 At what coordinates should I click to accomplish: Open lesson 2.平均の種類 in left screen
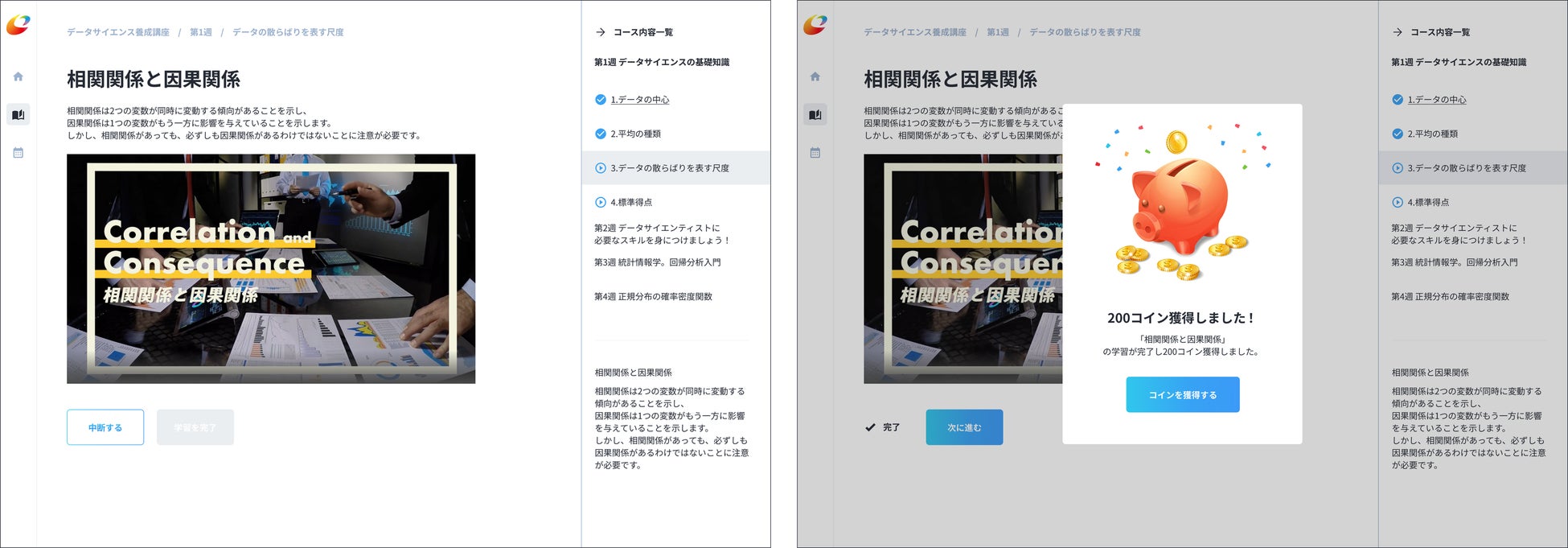click(x=635, y=134)
